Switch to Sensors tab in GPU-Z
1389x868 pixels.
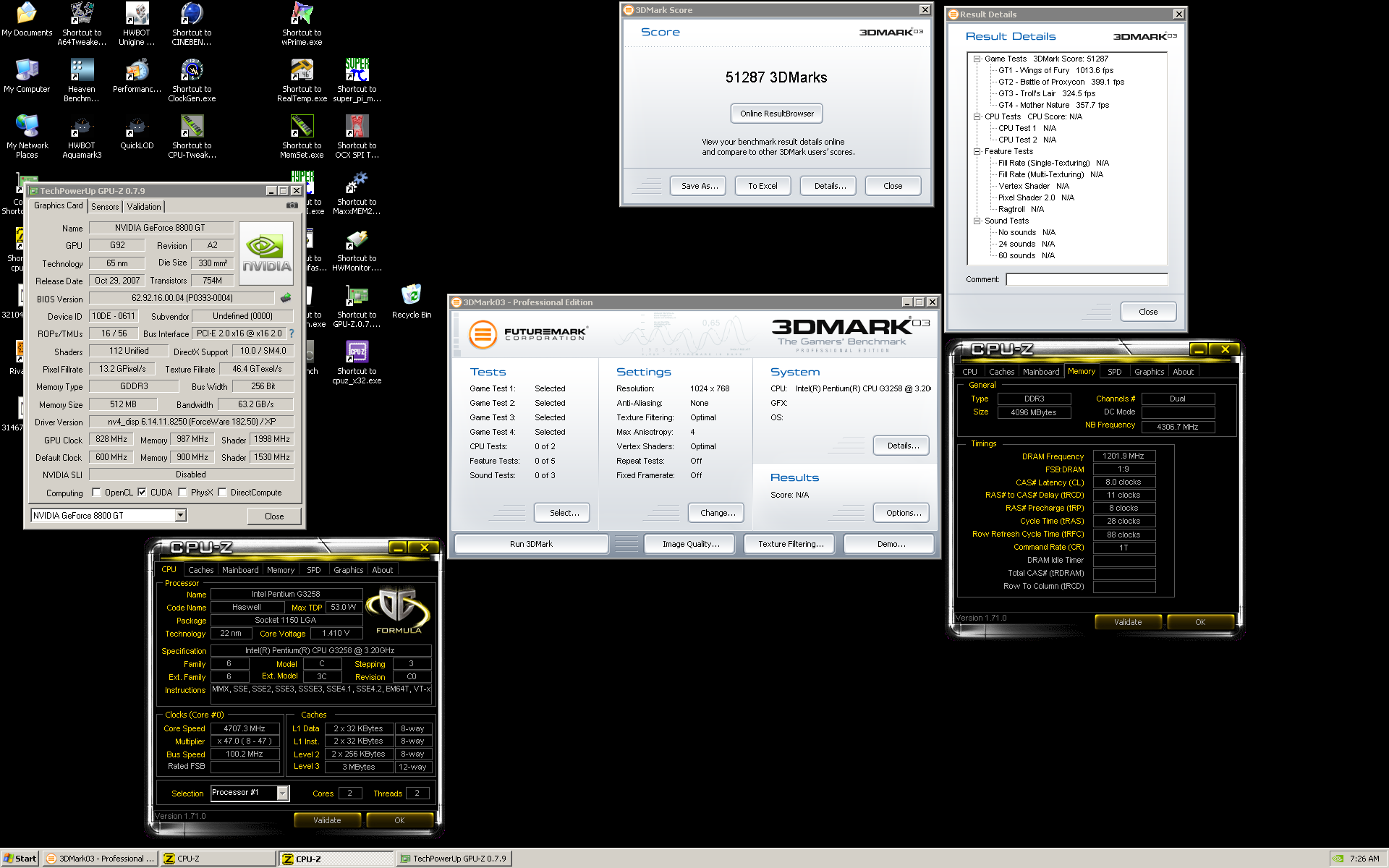click(x=105, y=207)
